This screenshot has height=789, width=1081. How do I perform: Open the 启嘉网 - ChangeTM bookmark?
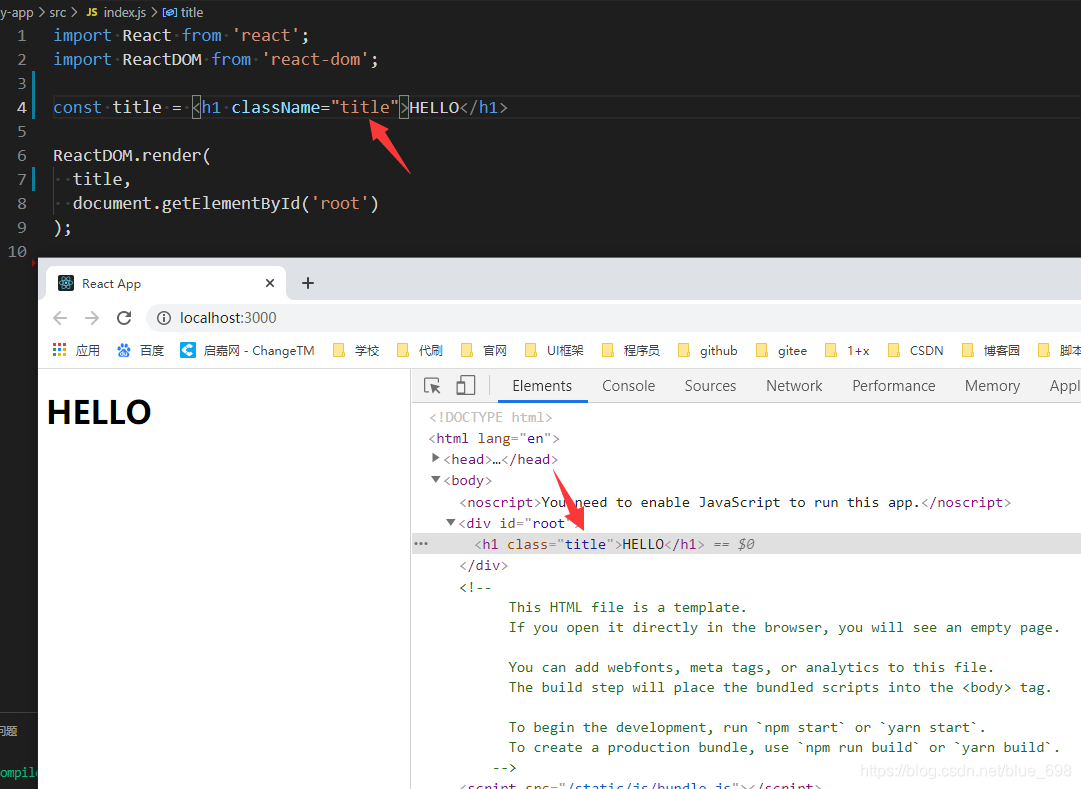click(x=247, y=350)
